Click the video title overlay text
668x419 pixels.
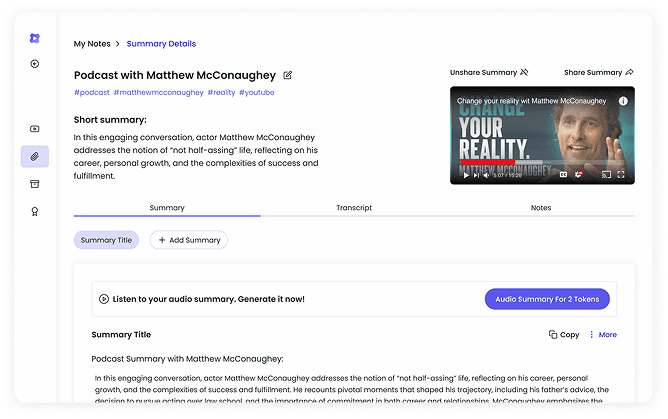coord(531,101)
